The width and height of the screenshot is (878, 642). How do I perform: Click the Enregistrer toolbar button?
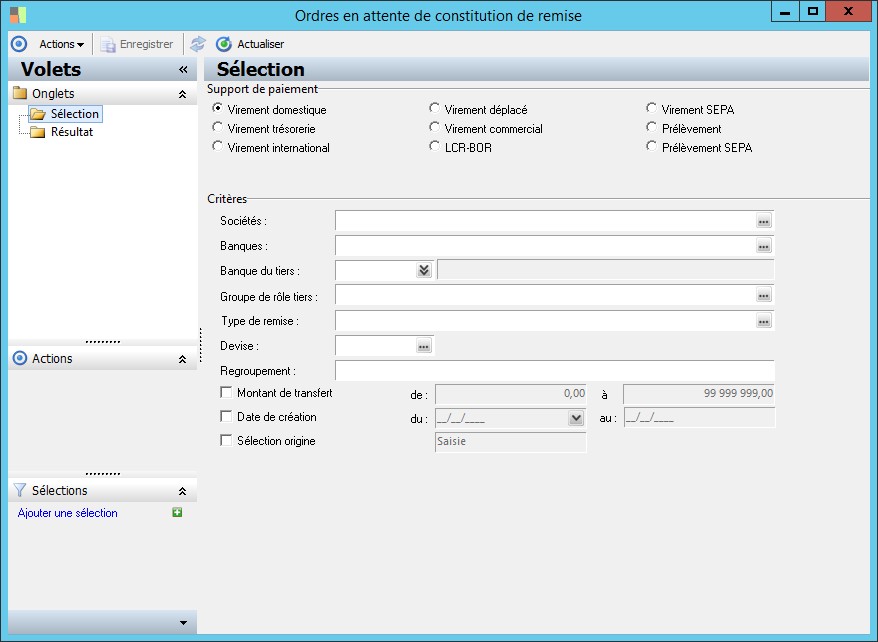[x=137, y=44]
